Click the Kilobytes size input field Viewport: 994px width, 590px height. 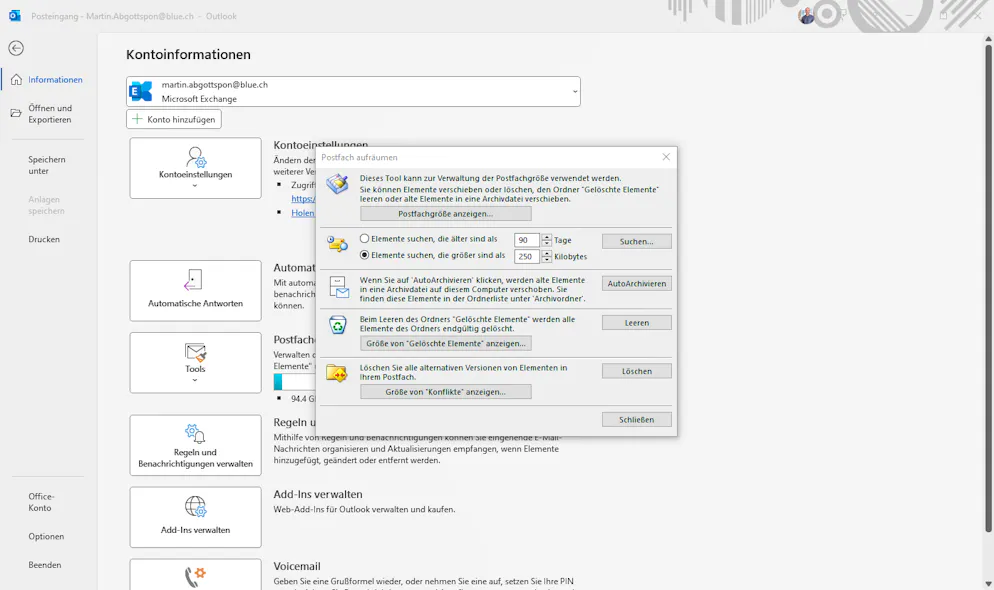(x=526, y=257)
